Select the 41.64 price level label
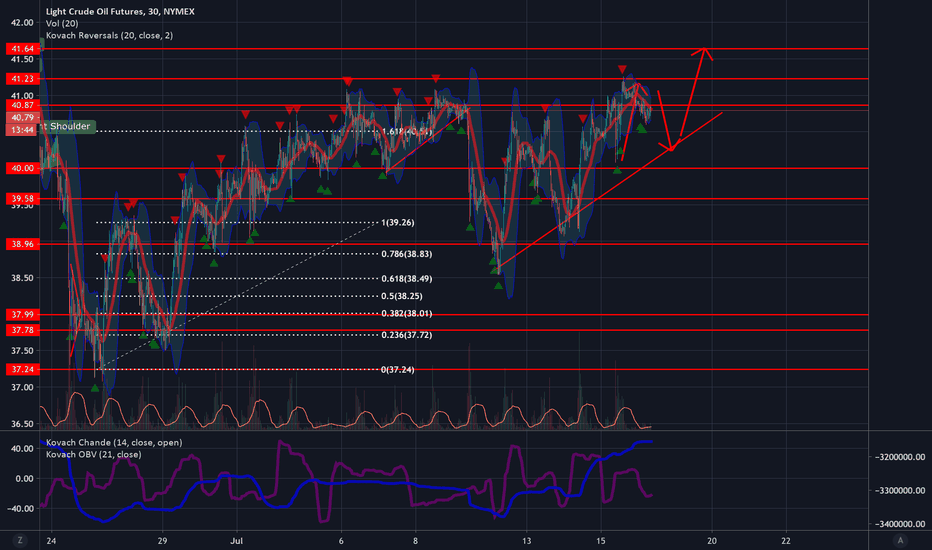This screenshot has height=550, width=932. [23, 49]
